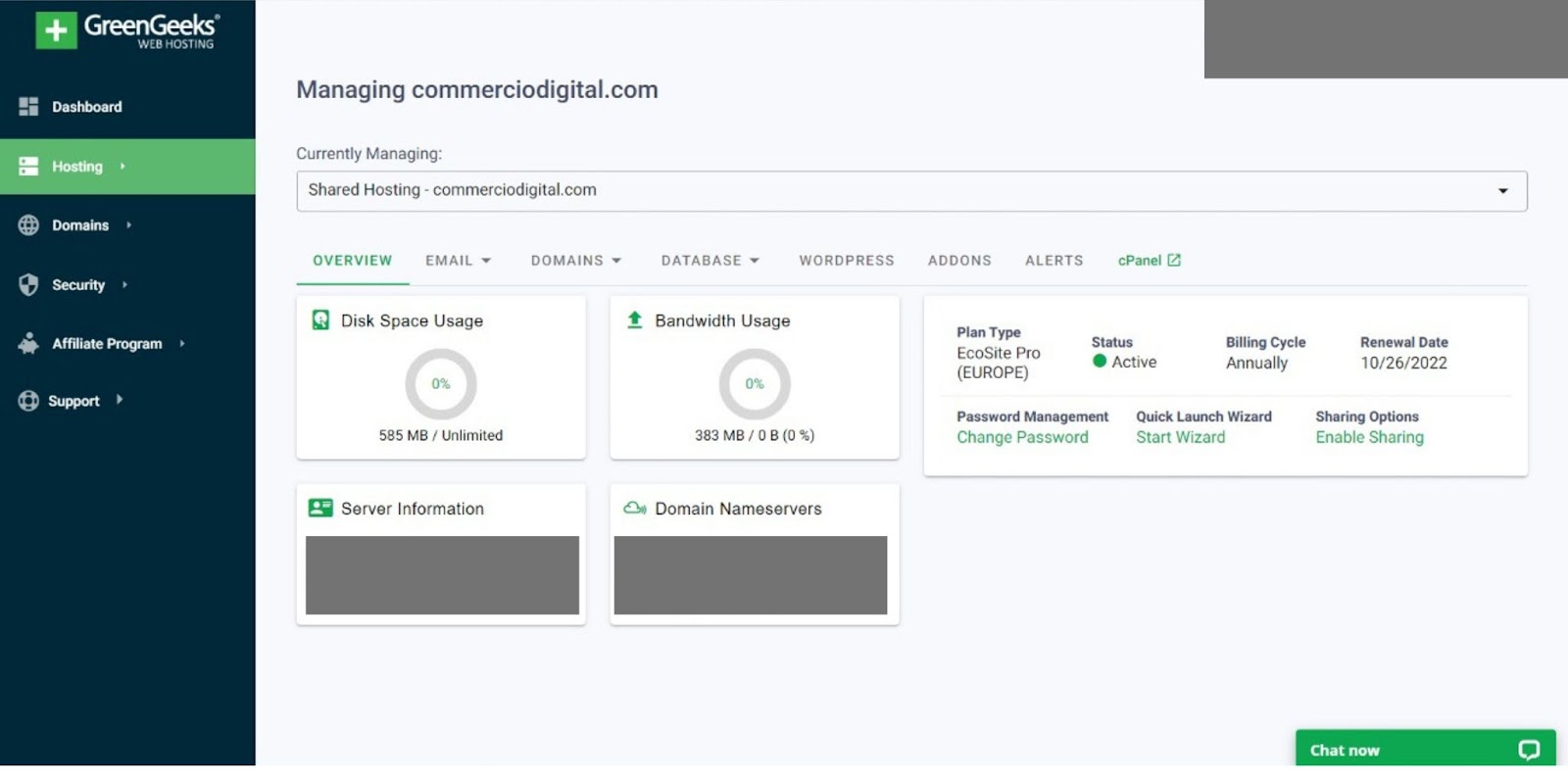Image resolution: width=1568 pixels, height=784 pixels.
Task: Click the Start Wizard link
Action: [x=1180, y=437]
